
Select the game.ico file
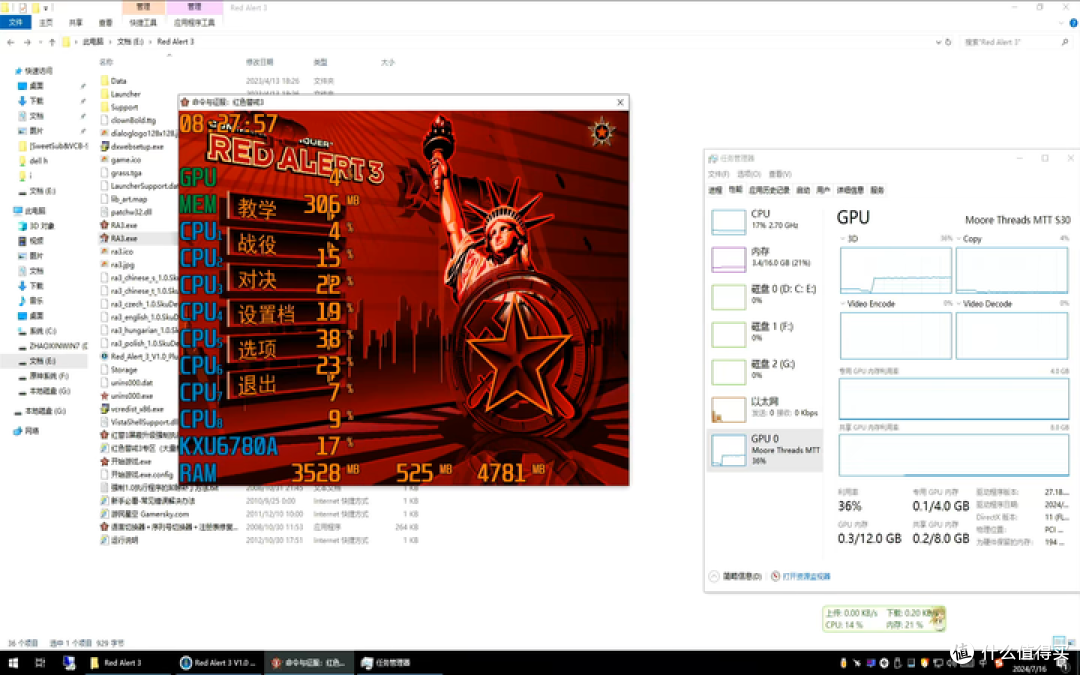click(x=120, y=159)
